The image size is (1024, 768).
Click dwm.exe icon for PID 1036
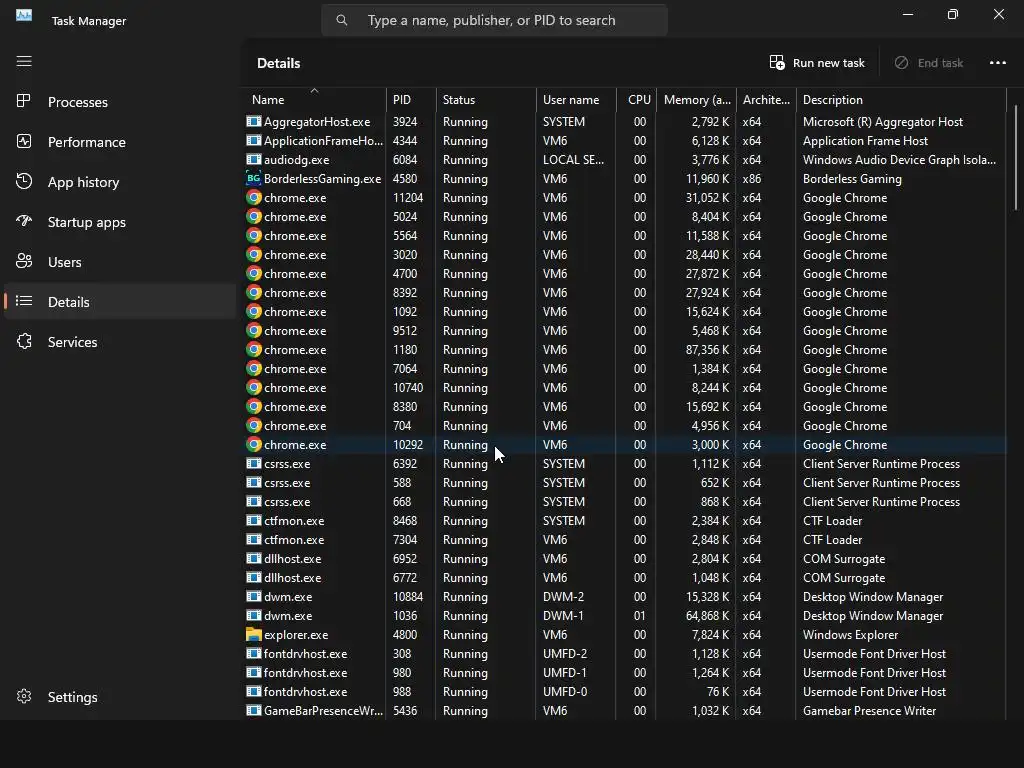point(253,615)
